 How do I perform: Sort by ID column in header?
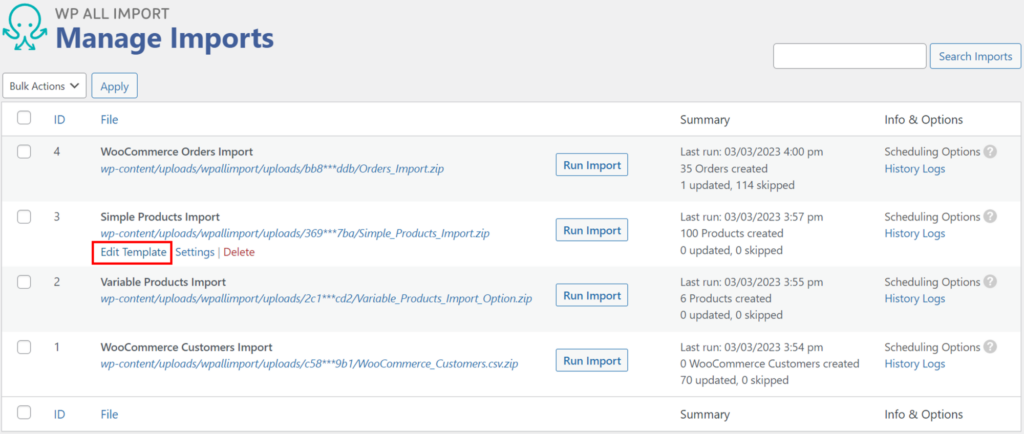(x=60, y=119)
